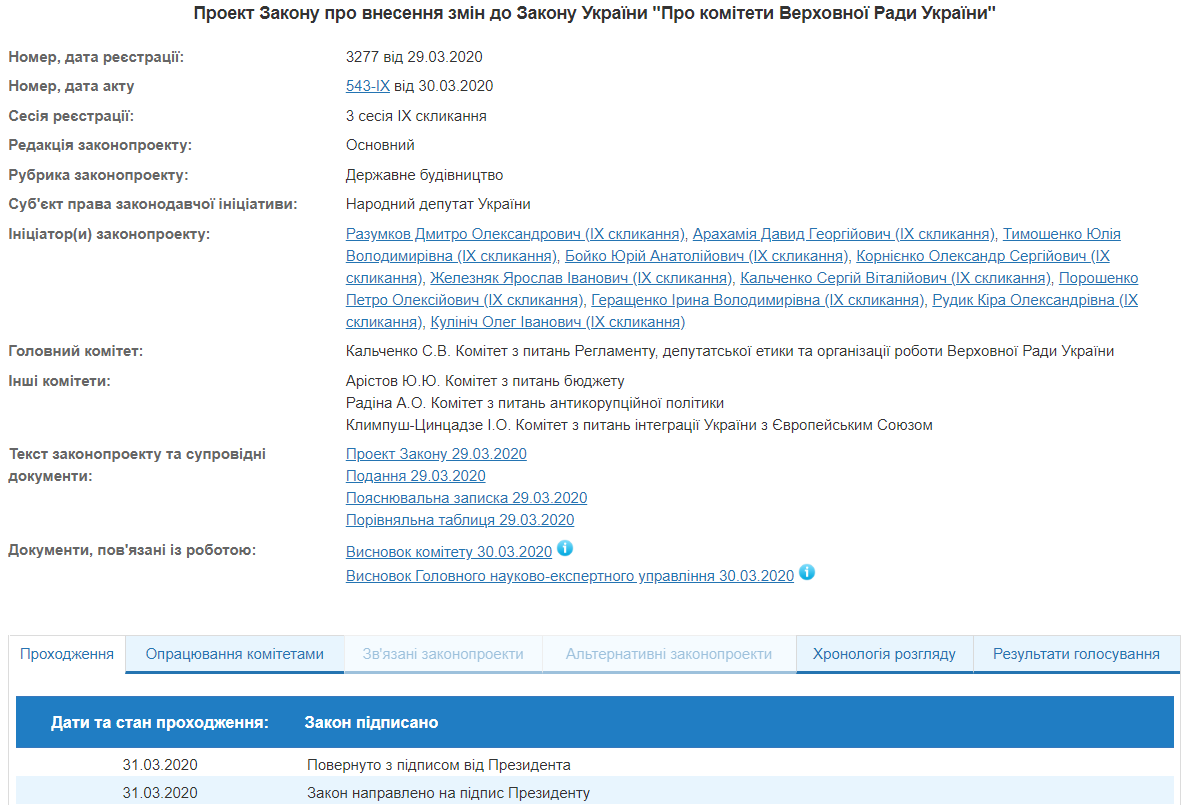Open Висновок комітету 30.03.2020 link
Image resolution: width=1184 pixels, height=805 pixels.
click(448, 552)
